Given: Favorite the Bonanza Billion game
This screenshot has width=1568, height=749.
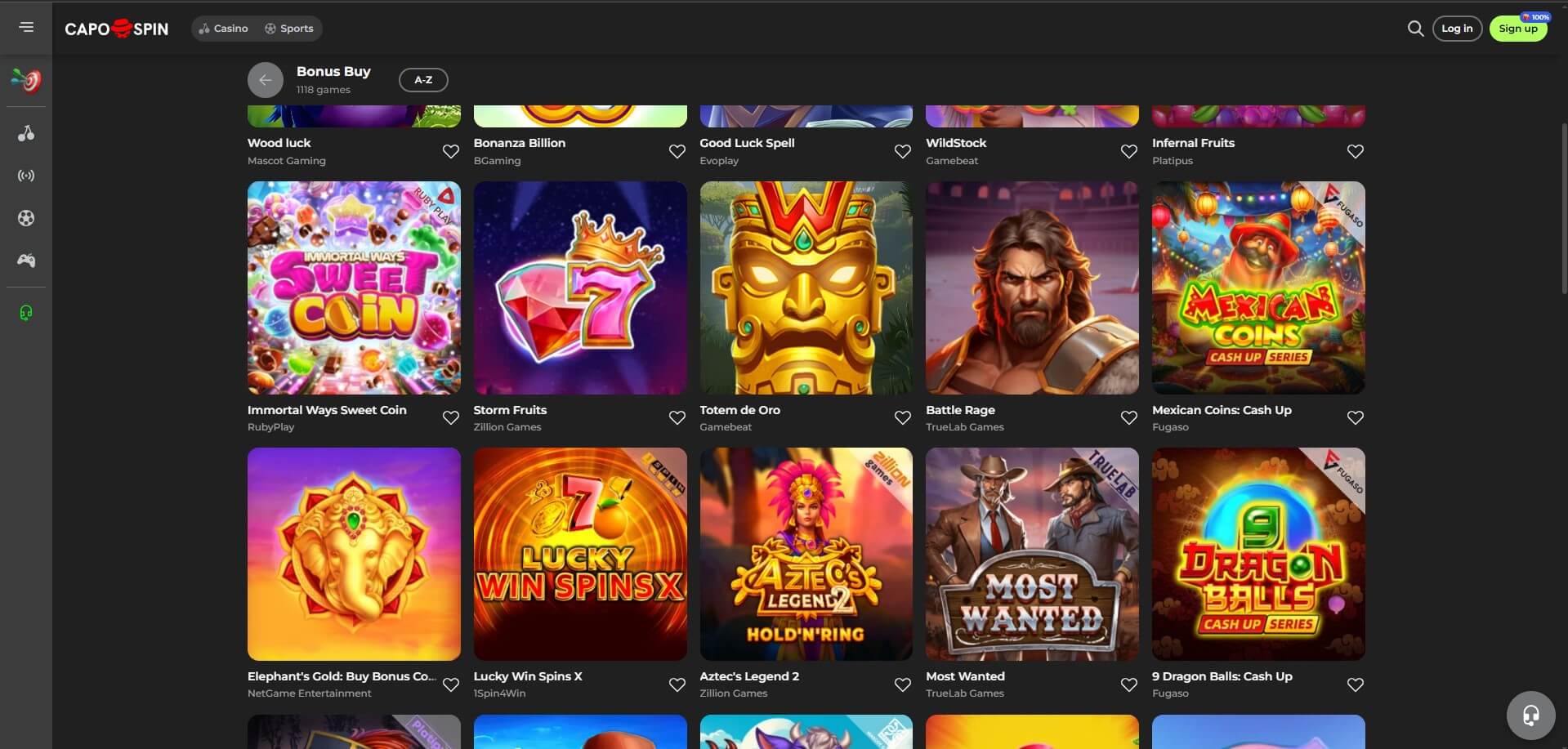Looking at the screenshot, I should point(677,151).
